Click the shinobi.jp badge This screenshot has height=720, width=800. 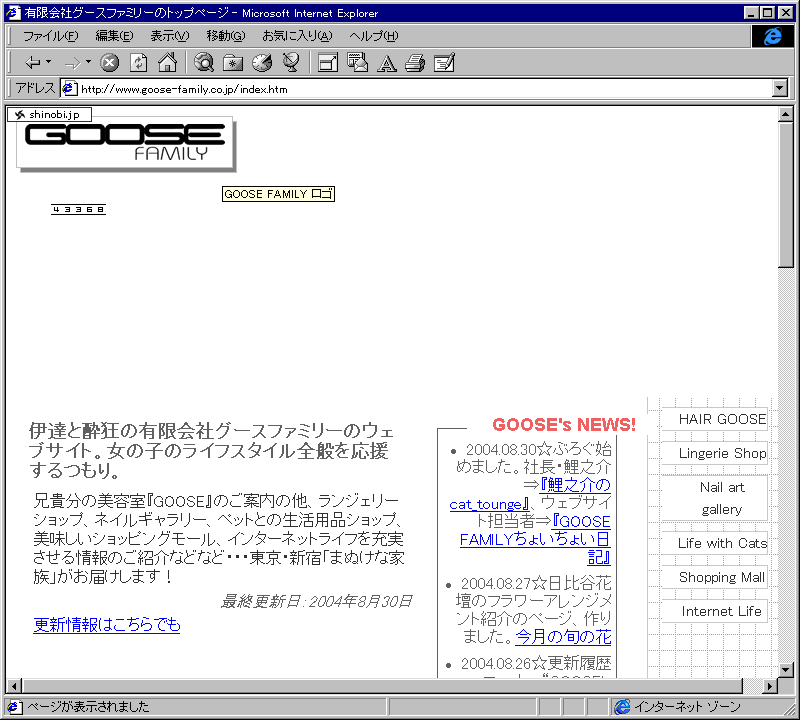click(x=49, y=114)
